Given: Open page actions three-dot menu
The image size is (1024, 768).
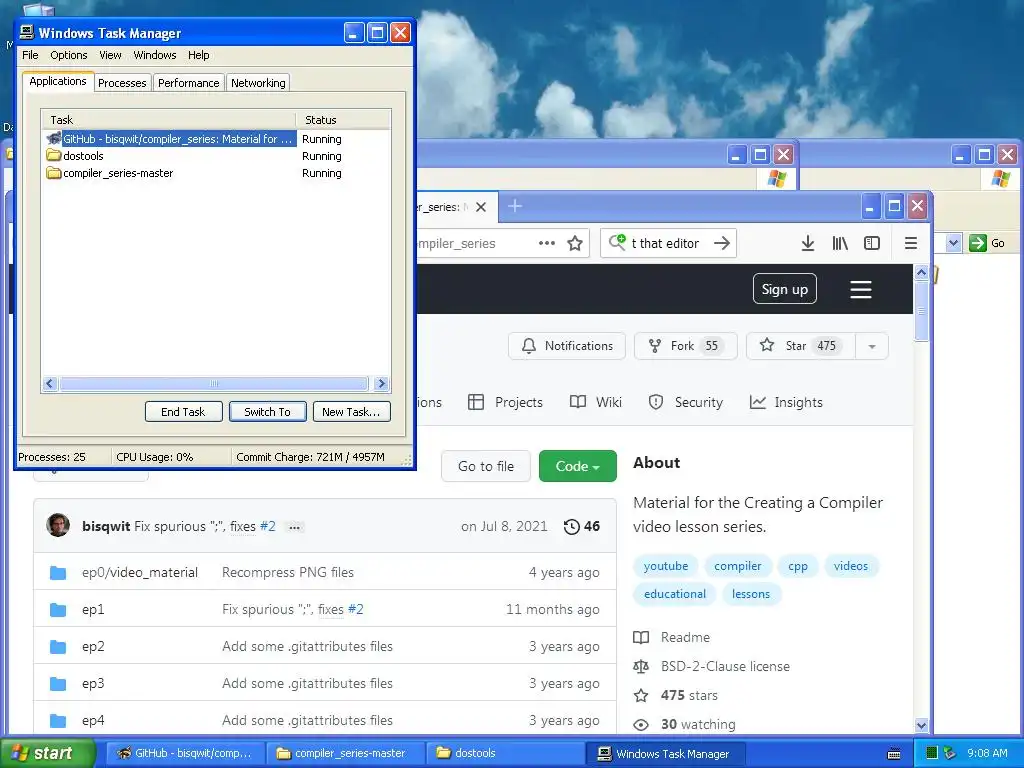Looking at the screenshot, I should click(x=547, y=244).
